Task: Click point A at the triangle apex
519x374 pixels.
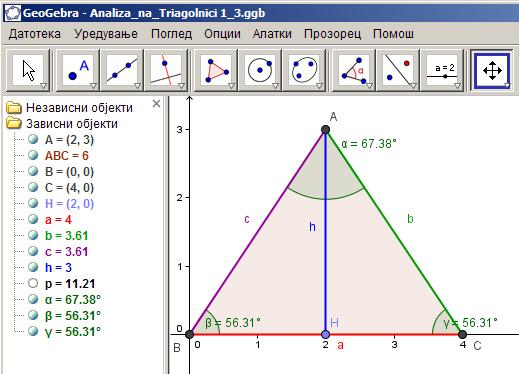Action: click(326, 129)
